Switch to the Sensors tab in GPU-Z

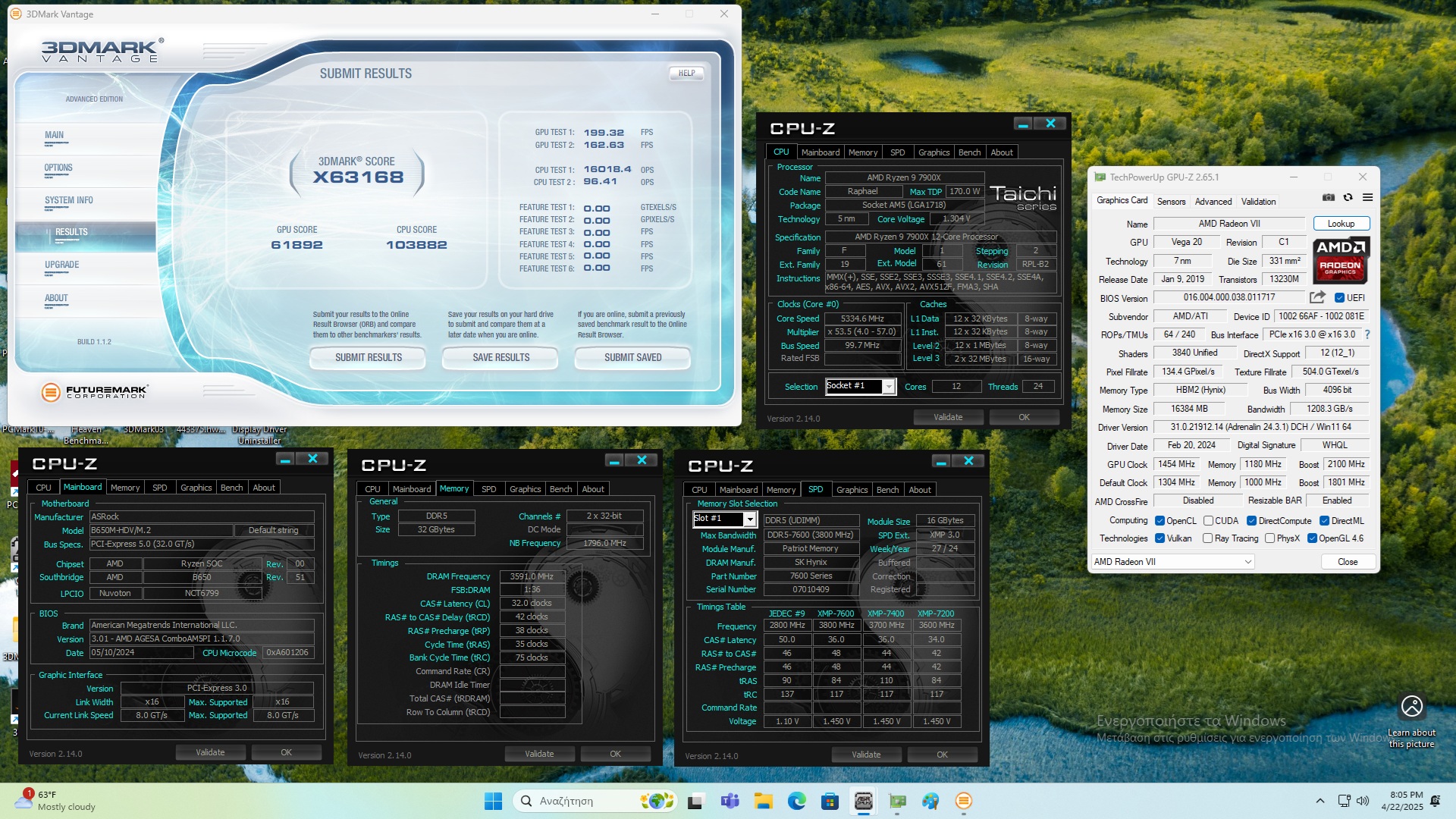(x=1171, y=202)
